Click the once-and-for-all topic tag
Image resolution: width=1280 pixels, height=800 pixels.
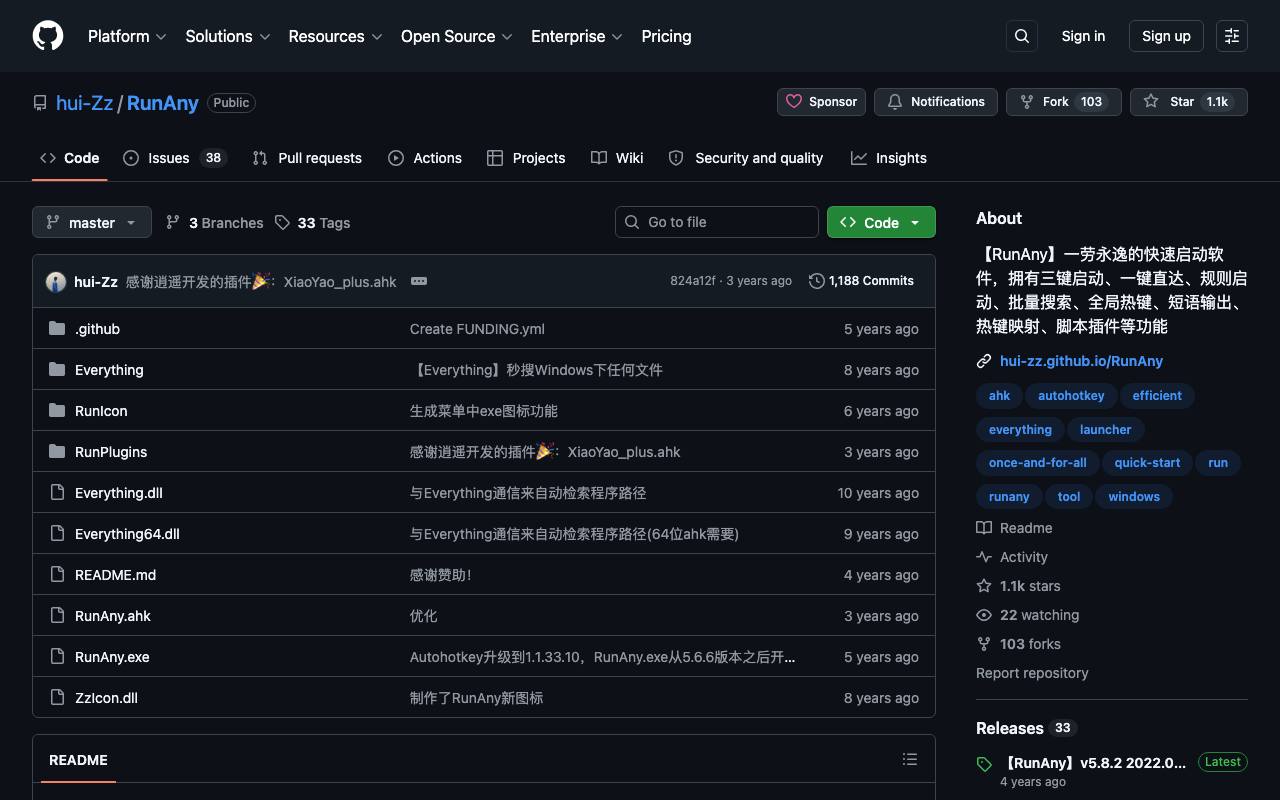tap(1037, 463)
